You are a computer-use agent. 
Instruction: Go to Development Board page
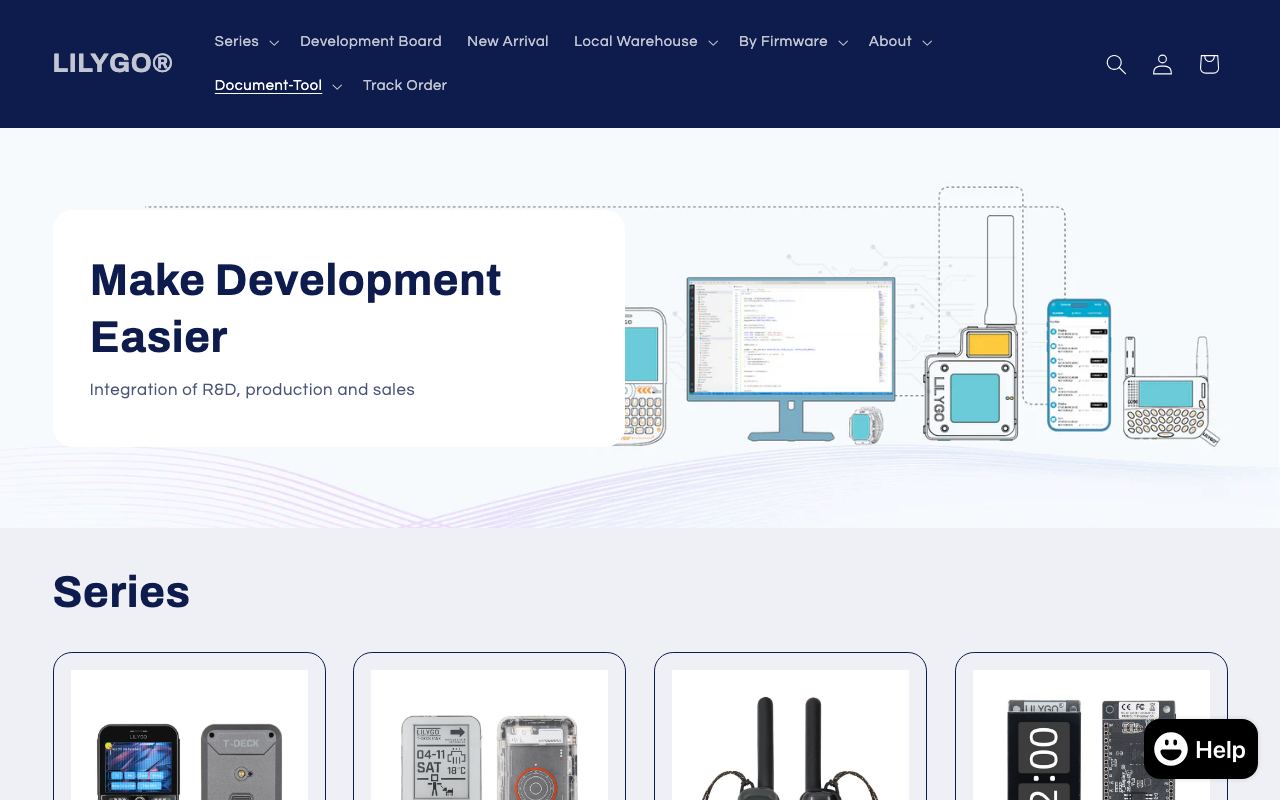point(371,41)
